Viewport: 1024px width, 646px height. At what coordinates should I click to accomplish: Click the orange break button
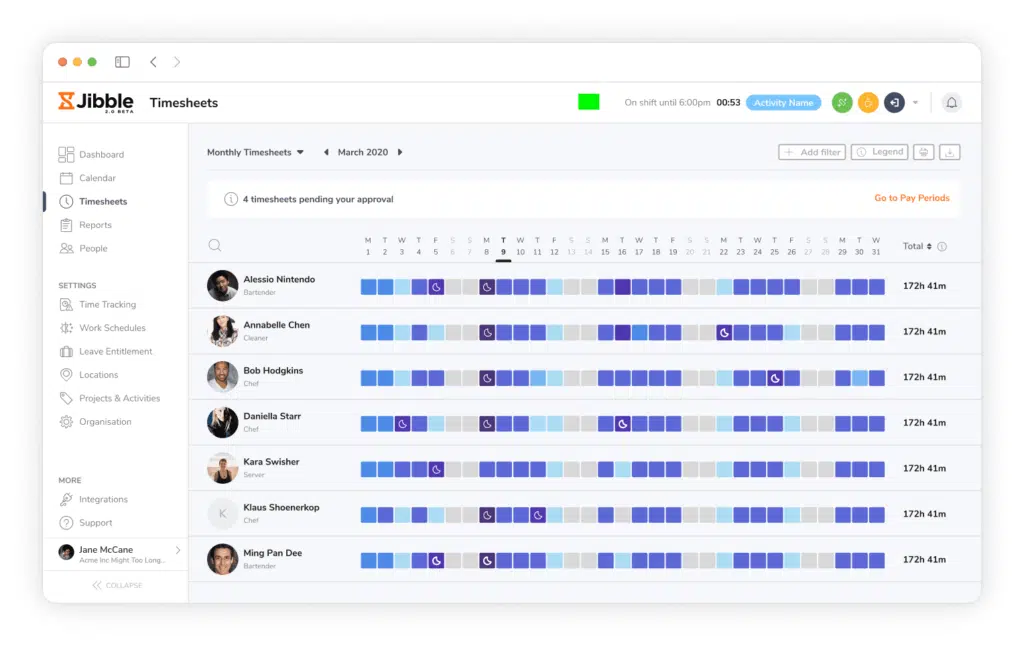(x=868, y=103)
